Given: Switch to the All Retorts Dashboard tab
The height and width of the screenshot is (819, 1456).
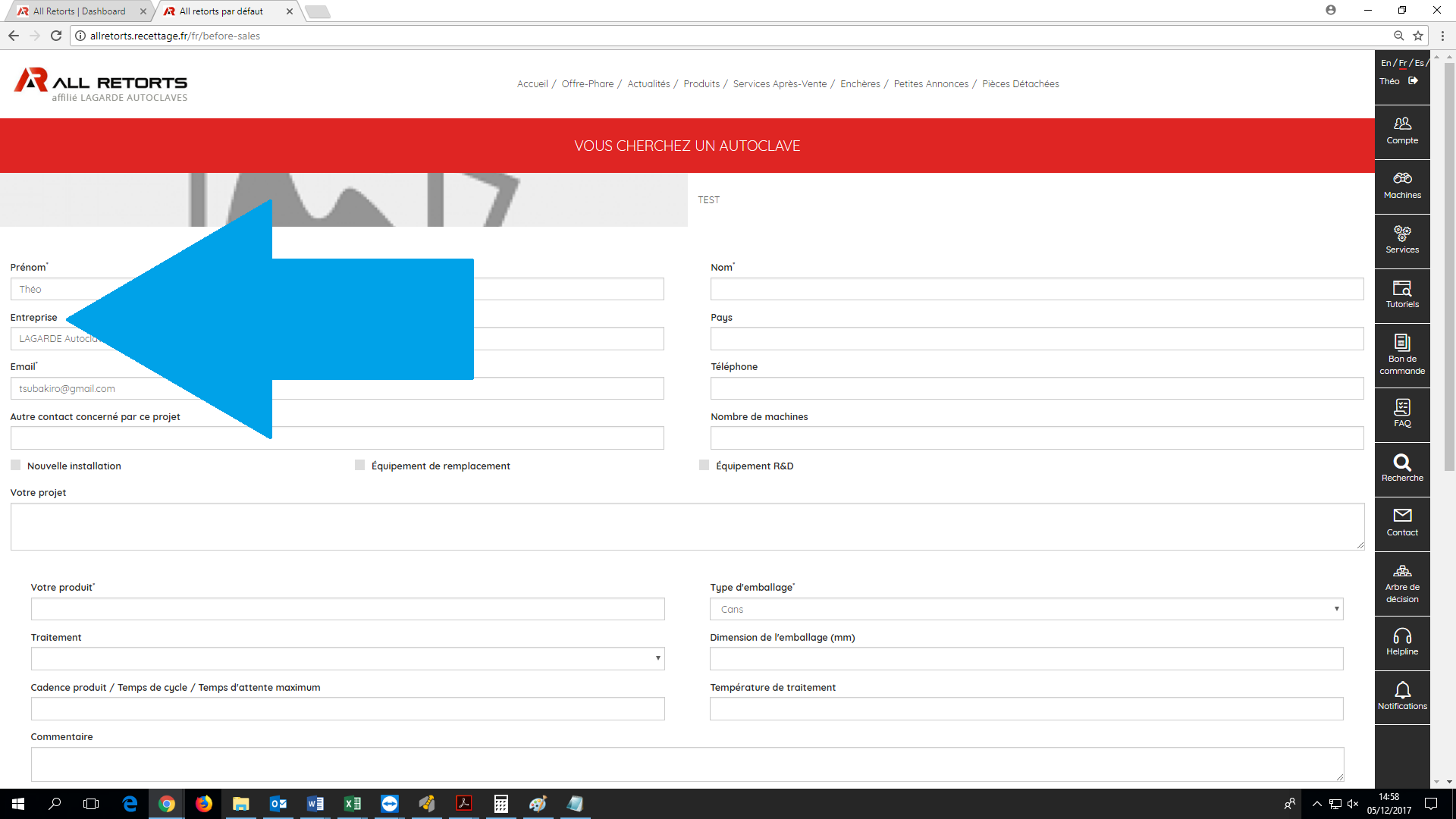Looking at the screenshot, I should [x=80, y=11].
